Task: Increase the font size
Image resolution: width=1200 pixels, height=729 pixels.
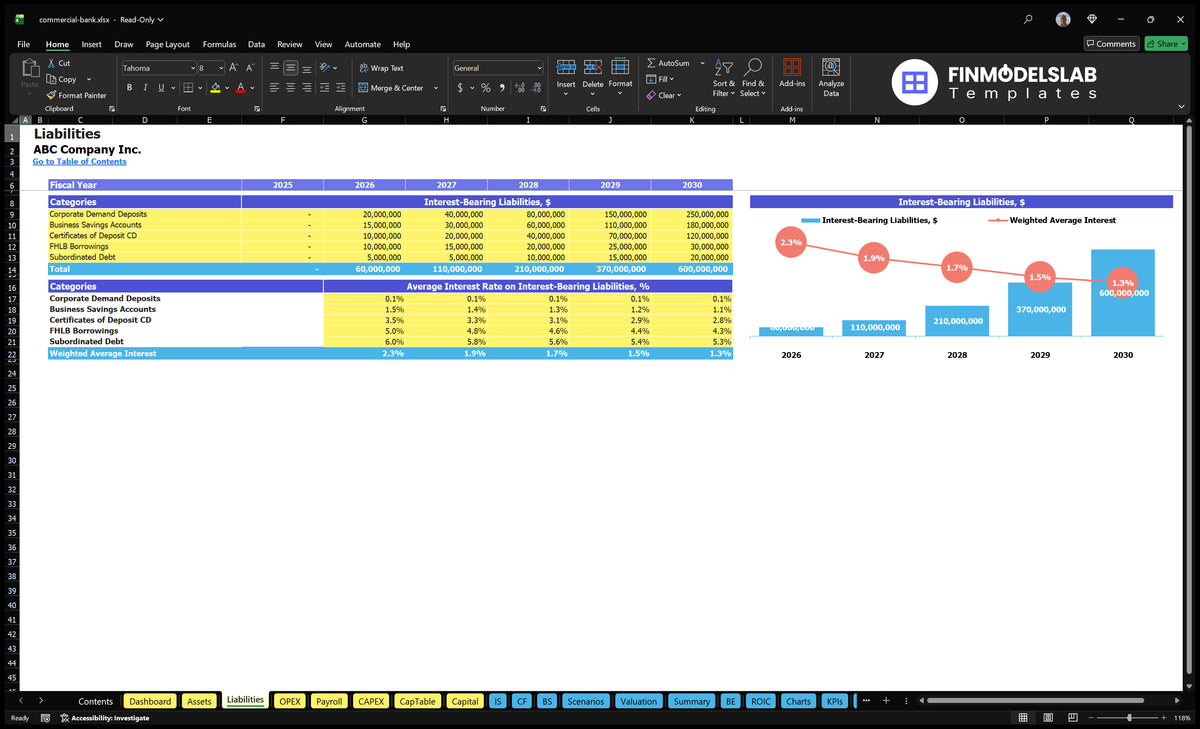Action: pyautogui.click(x=234, y=68)
